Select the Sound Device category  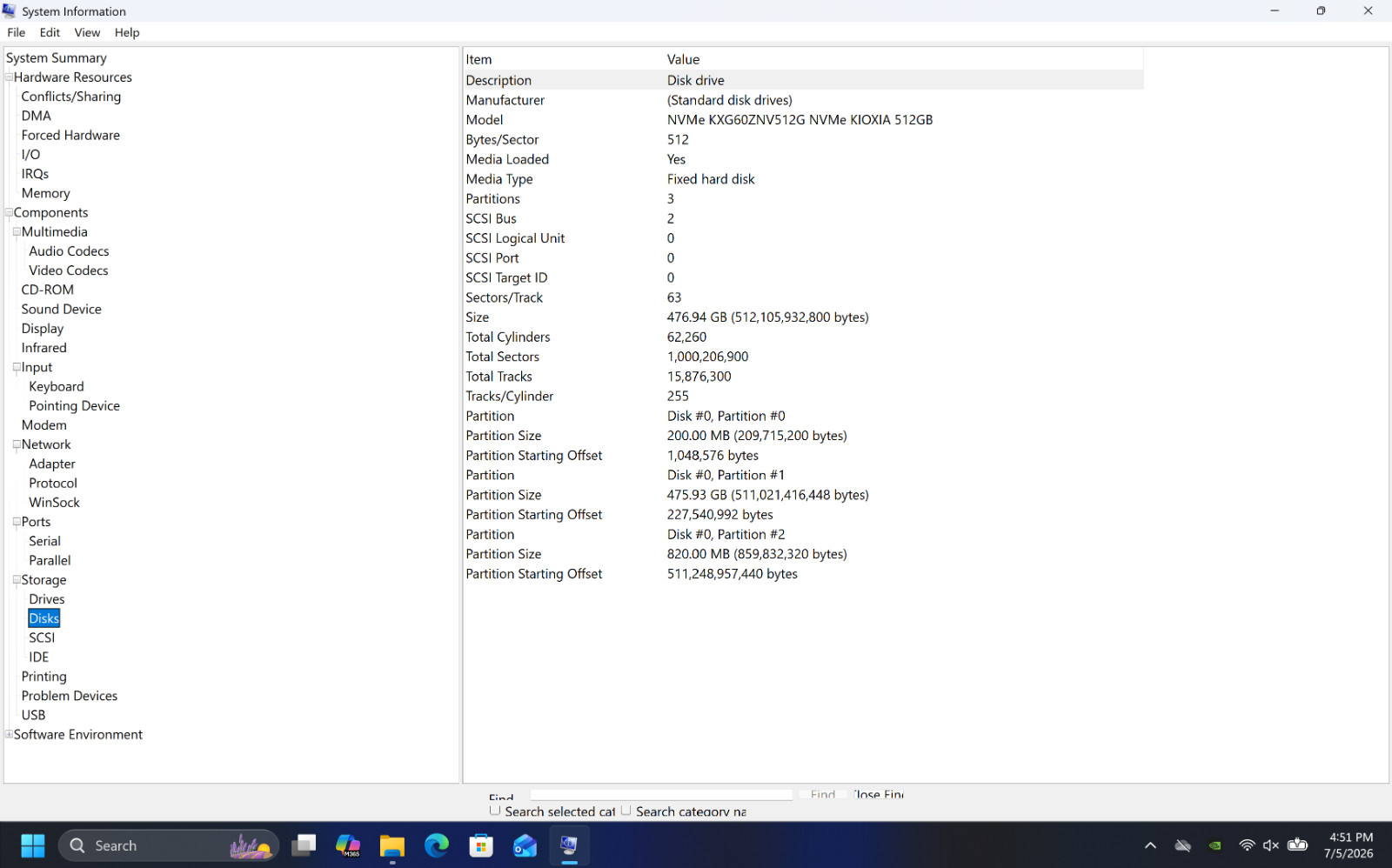62,309
